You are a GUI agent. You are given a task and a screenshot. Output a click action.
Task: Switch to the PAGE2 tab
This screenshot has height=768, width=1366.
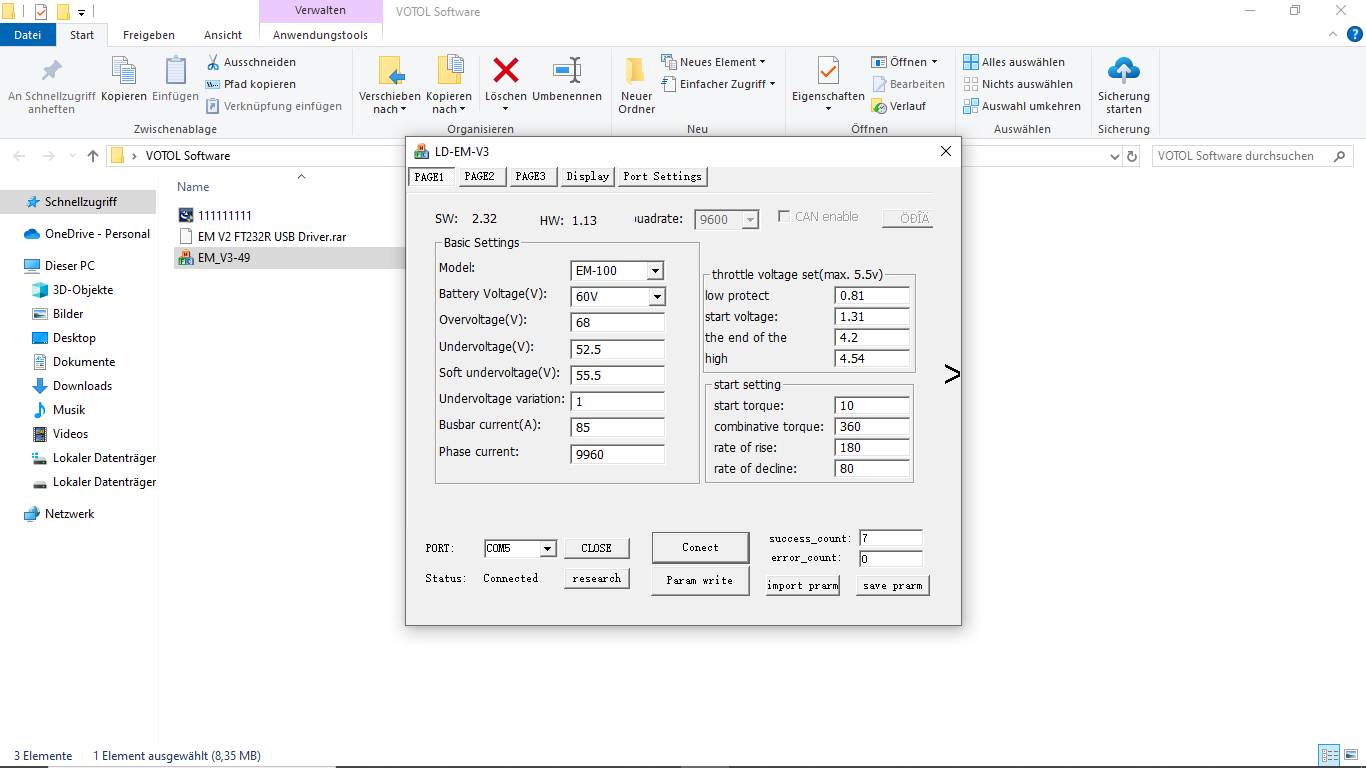(x=479, y=176)
